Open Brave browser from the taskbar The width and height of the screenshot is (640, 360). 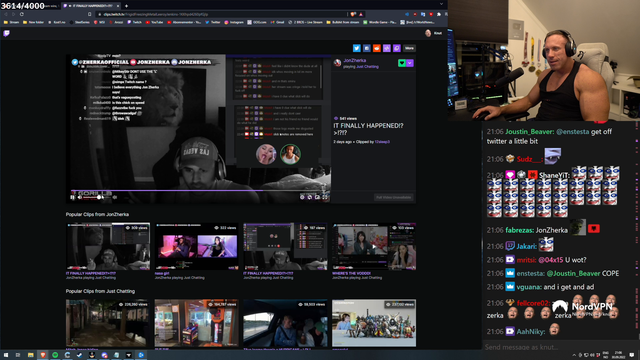pos(43,355)
